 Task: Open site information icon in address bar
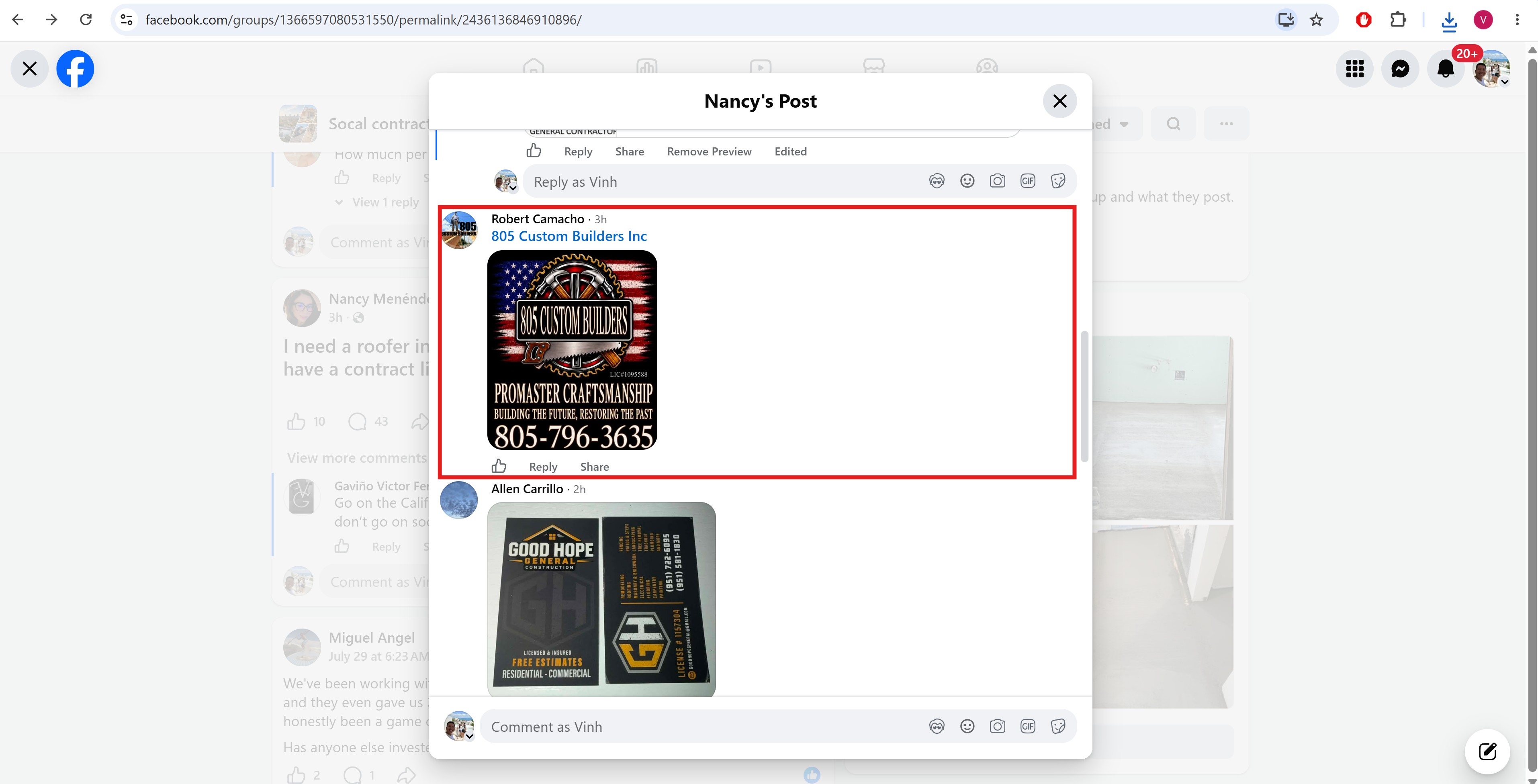point(127,20)
